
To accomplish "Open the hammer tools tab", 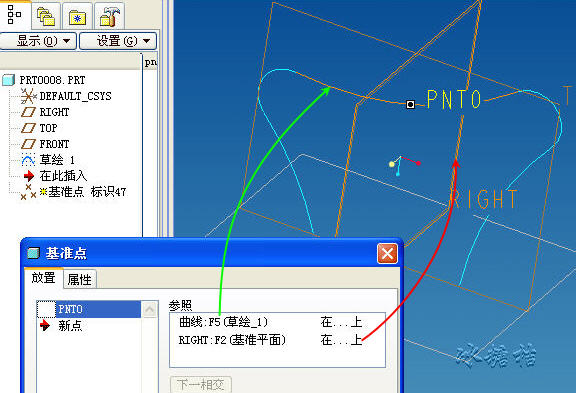I will (x=109, y=16).
